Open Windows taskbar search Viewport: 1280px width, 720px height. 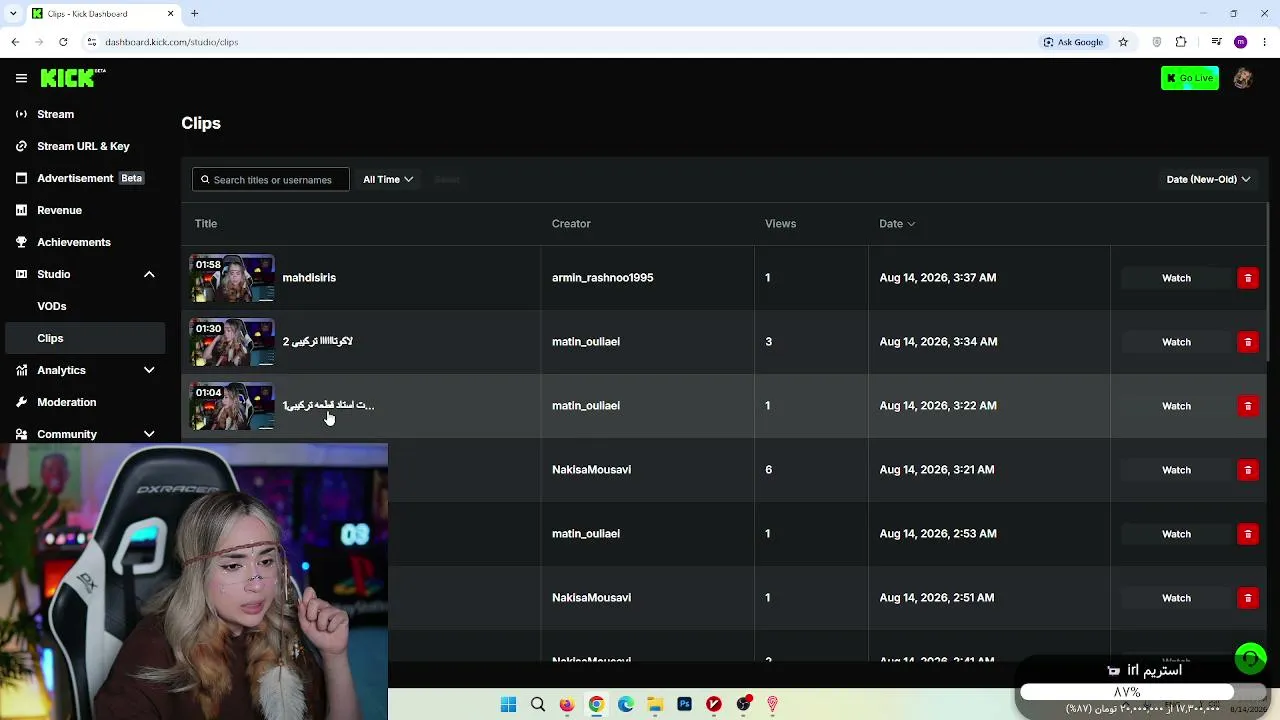[x=538, y=704]
